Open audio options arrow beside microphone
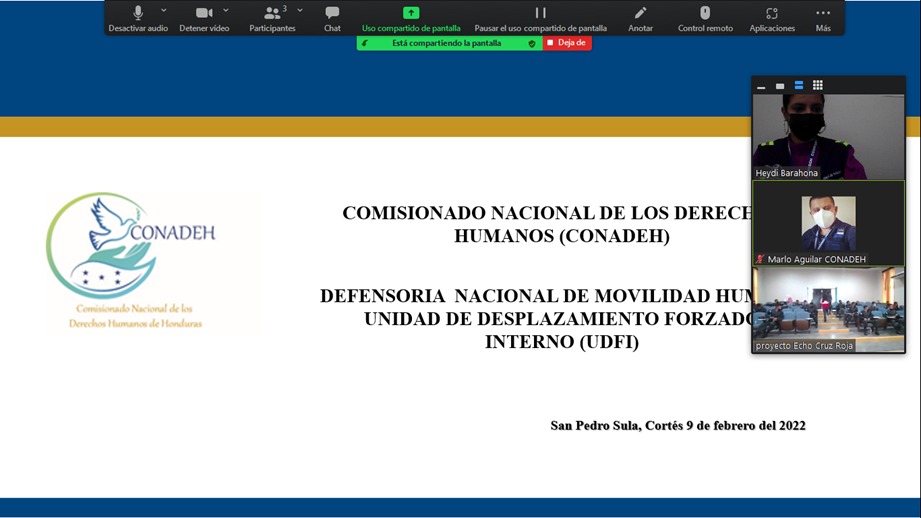The image size is (921, 518). click(x=164, y=11)
